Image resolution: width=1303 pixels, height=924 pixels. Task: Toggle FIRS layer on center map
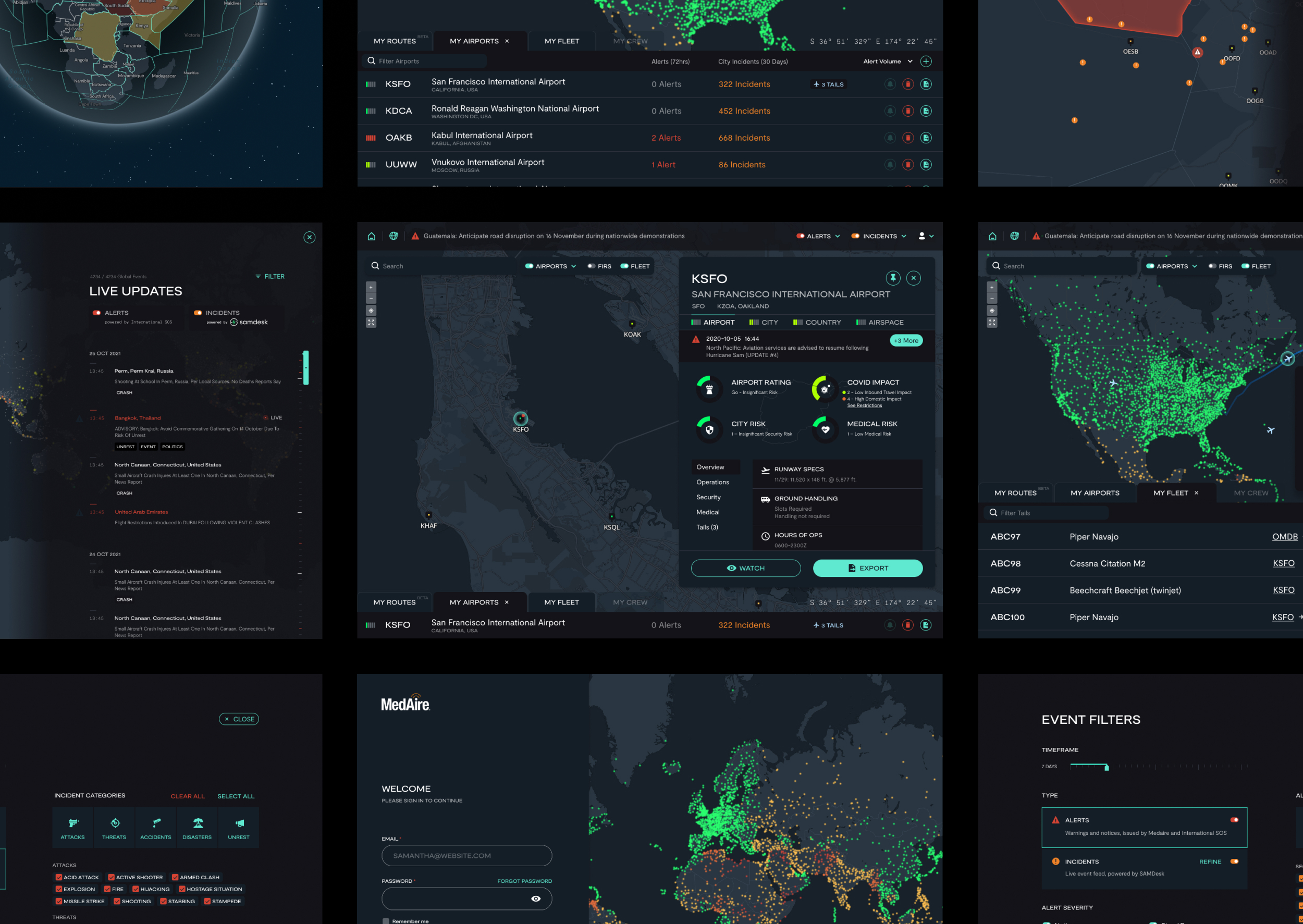pos(592,266)
